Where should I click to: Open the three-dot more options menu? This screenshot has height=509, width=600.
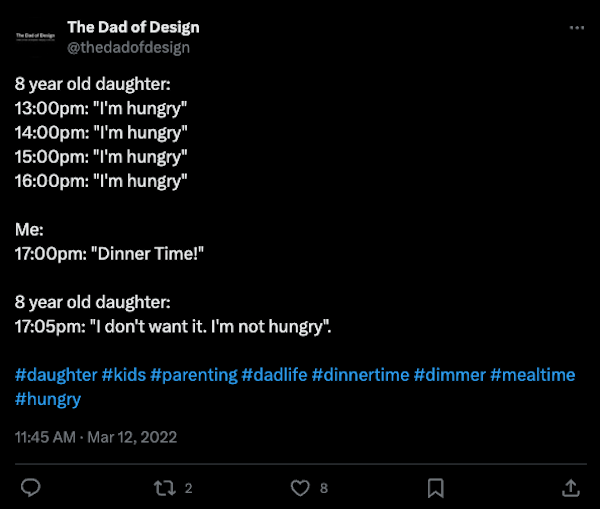pos(576,28)
